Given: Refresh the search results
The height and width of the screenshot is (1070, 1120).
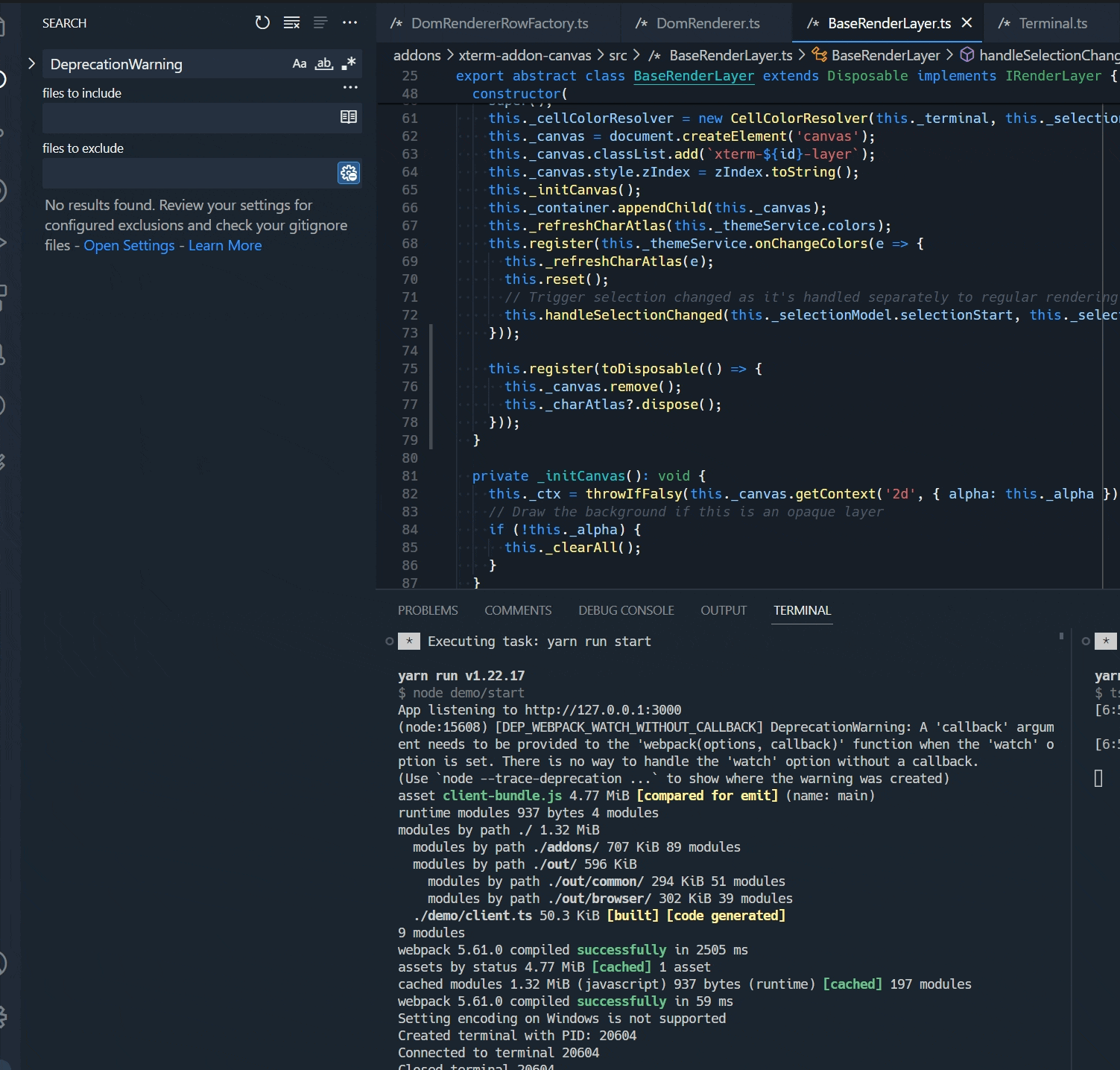Looking at the screenshot, I should 262,23.
